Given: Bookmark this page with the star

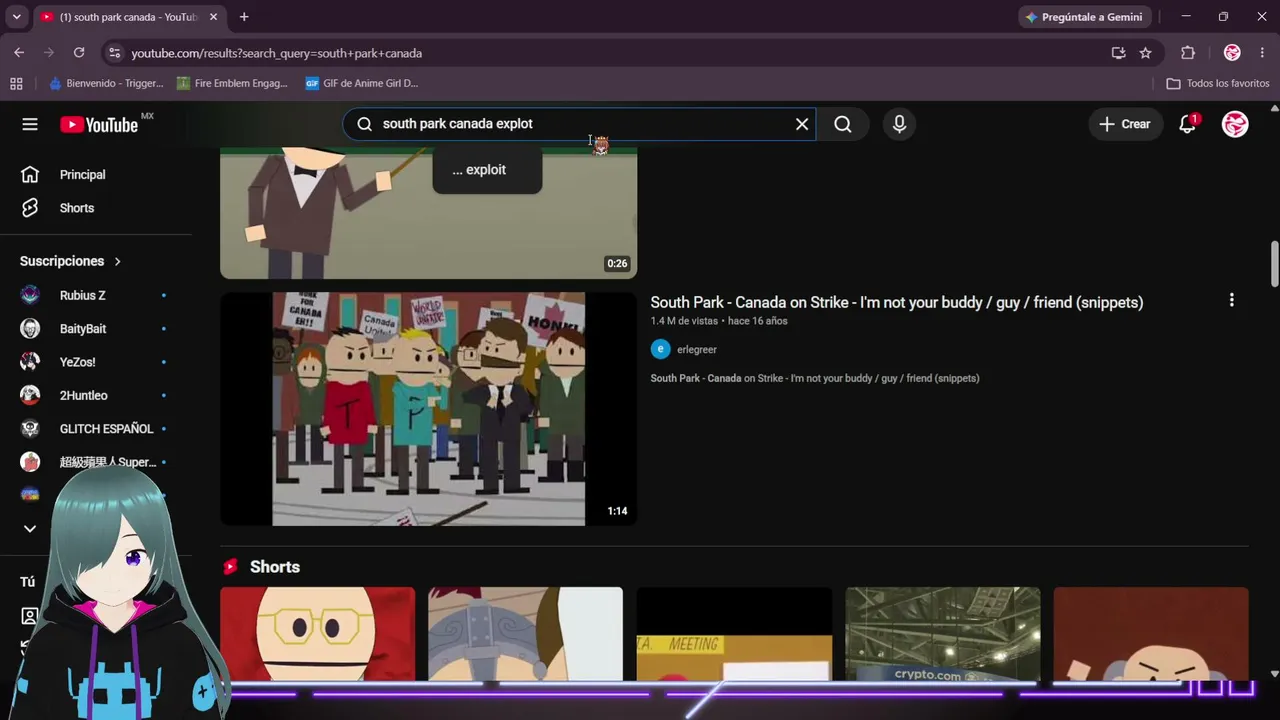Looking at the screenshot, I should tap(1146, 53).
